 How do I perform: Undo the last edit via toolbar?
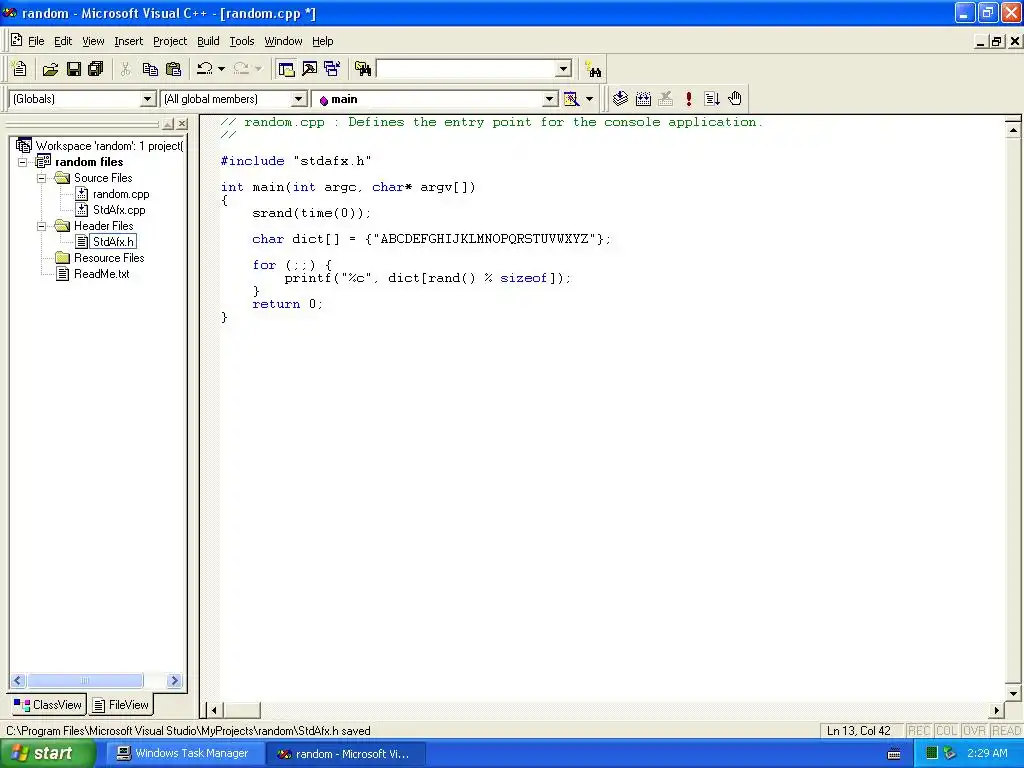(x=205, y=69)
